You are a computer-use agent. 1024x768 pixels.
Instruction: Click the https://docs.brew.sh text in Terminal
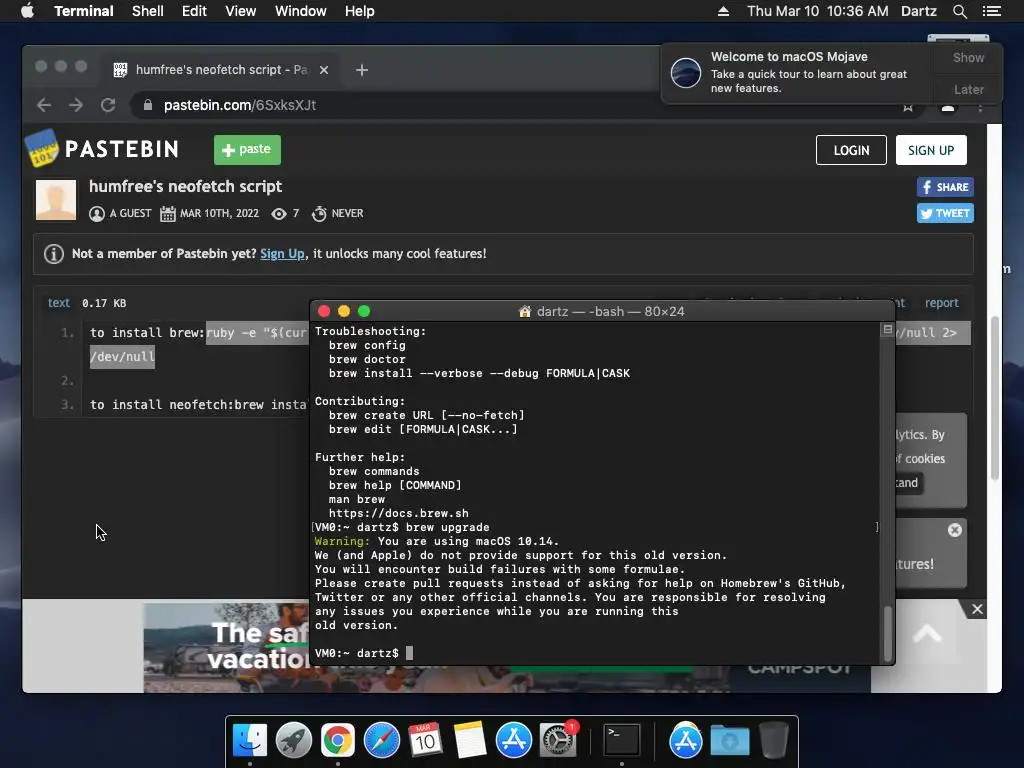click(x=398, y=513)
